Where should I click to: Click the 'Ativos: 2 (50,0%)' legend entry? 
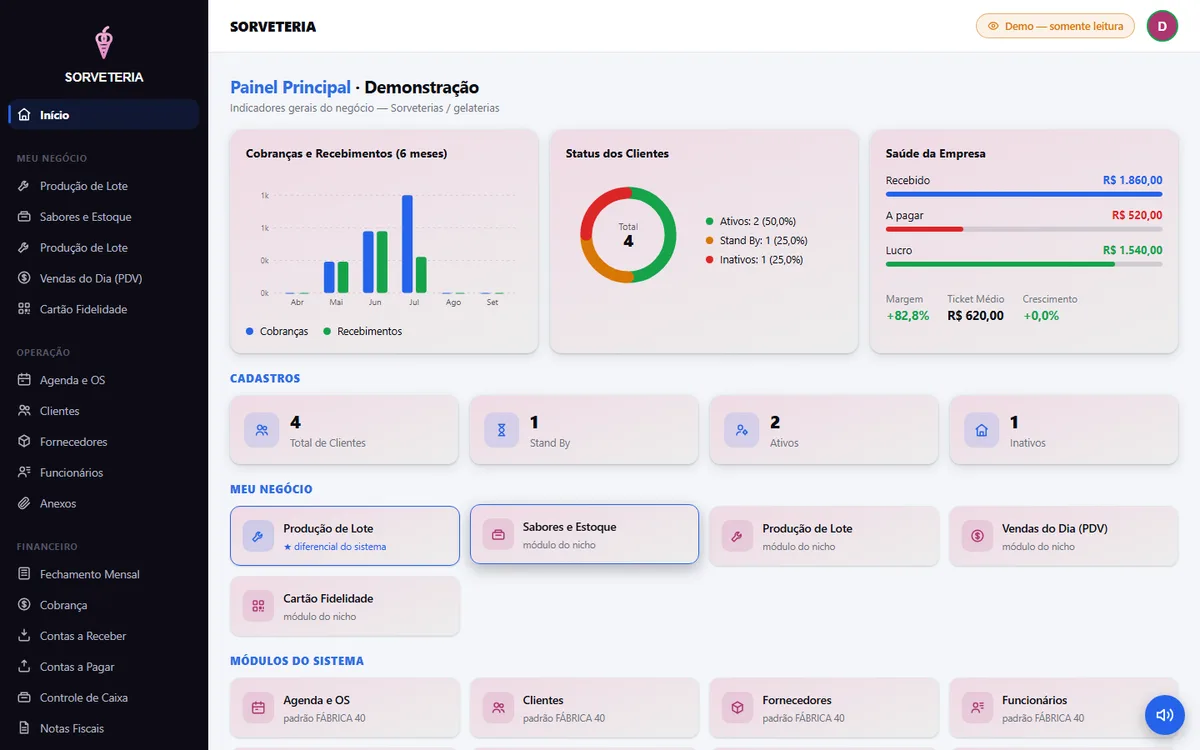point(750,221)
